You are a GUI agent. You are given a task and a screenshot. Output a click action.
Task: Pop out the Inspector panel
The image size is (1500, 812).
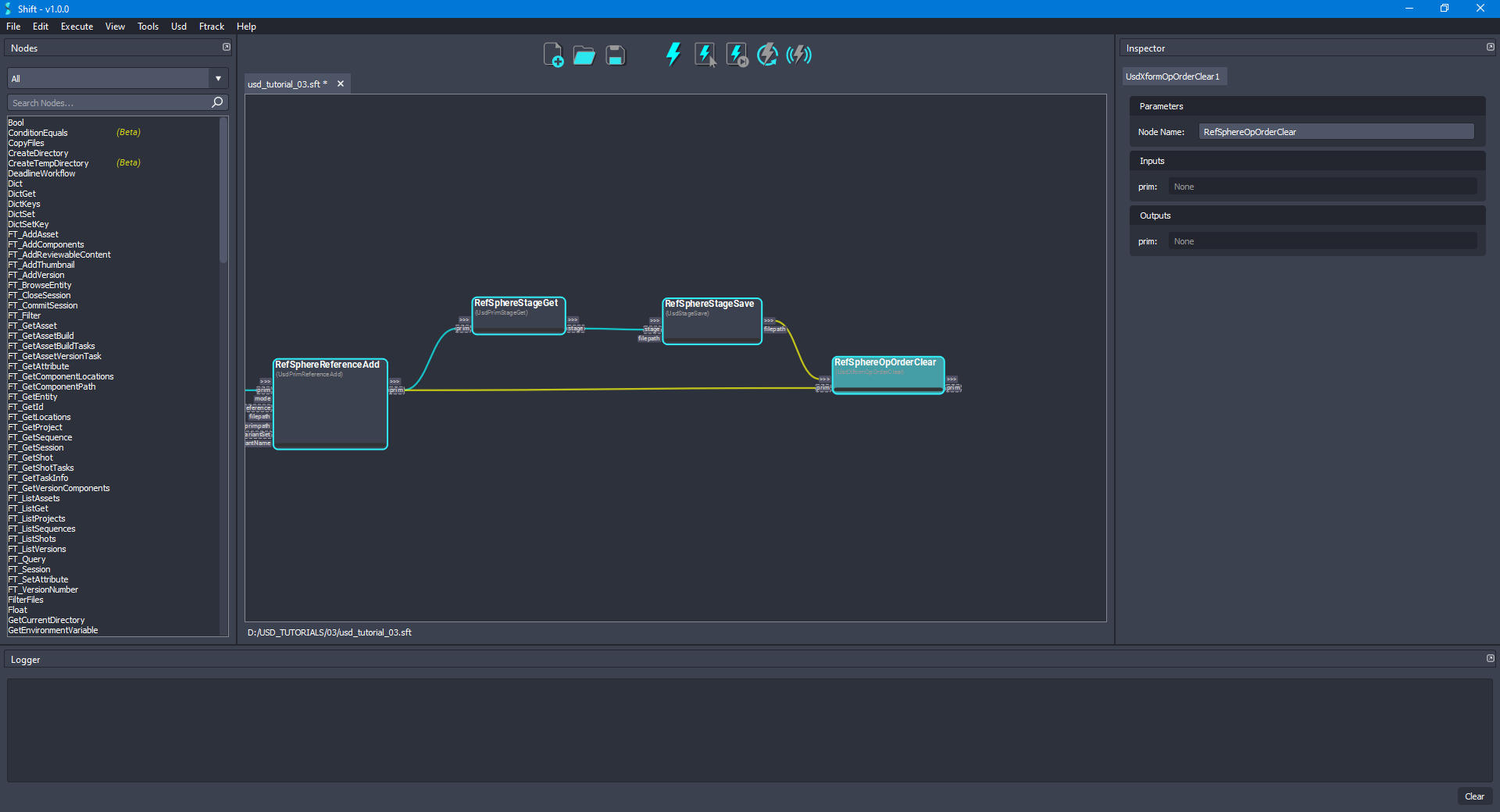click(x=1490, y=47)
